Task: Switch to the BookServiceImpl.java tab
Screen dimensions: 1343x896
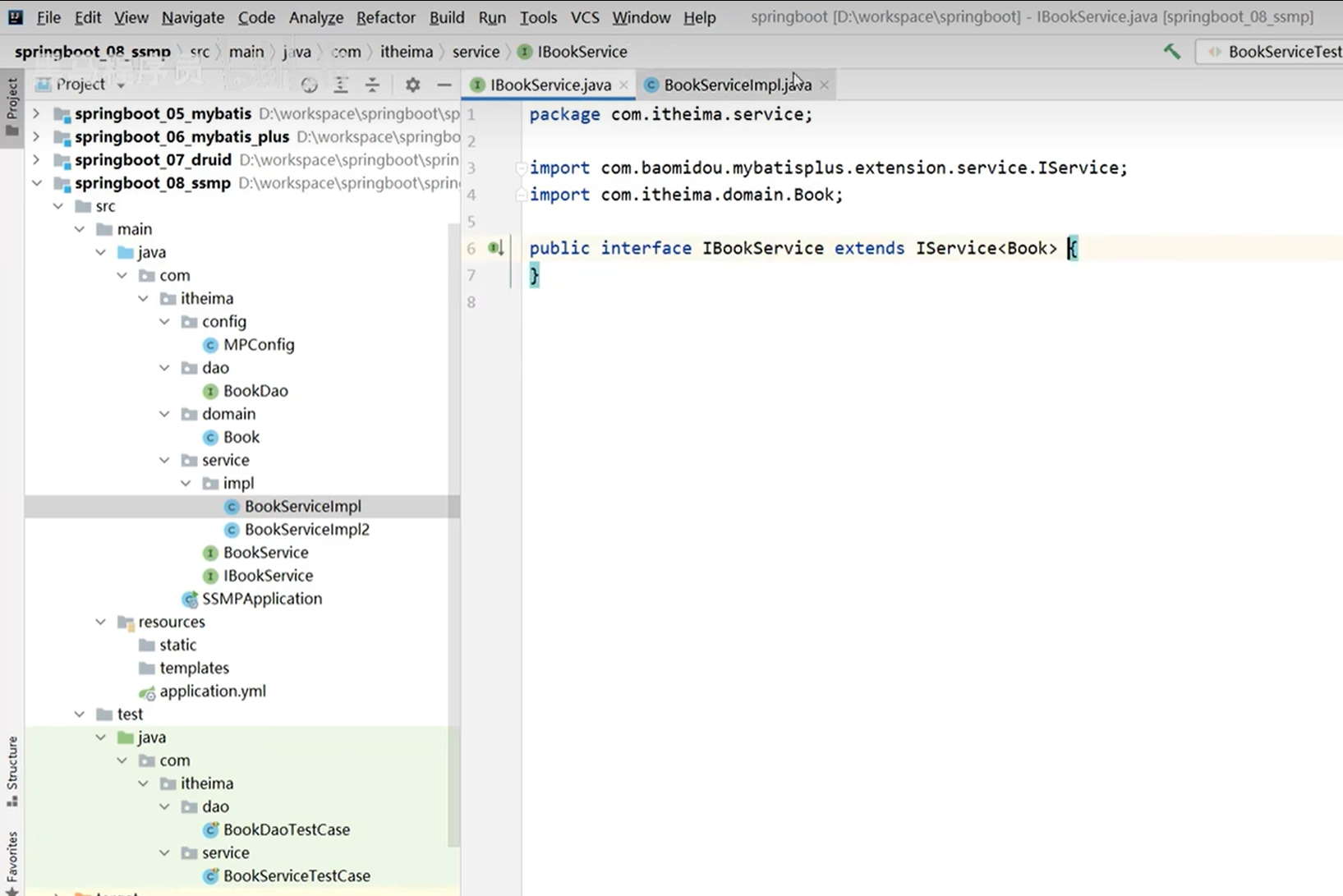Action: (x=736, y=85)
